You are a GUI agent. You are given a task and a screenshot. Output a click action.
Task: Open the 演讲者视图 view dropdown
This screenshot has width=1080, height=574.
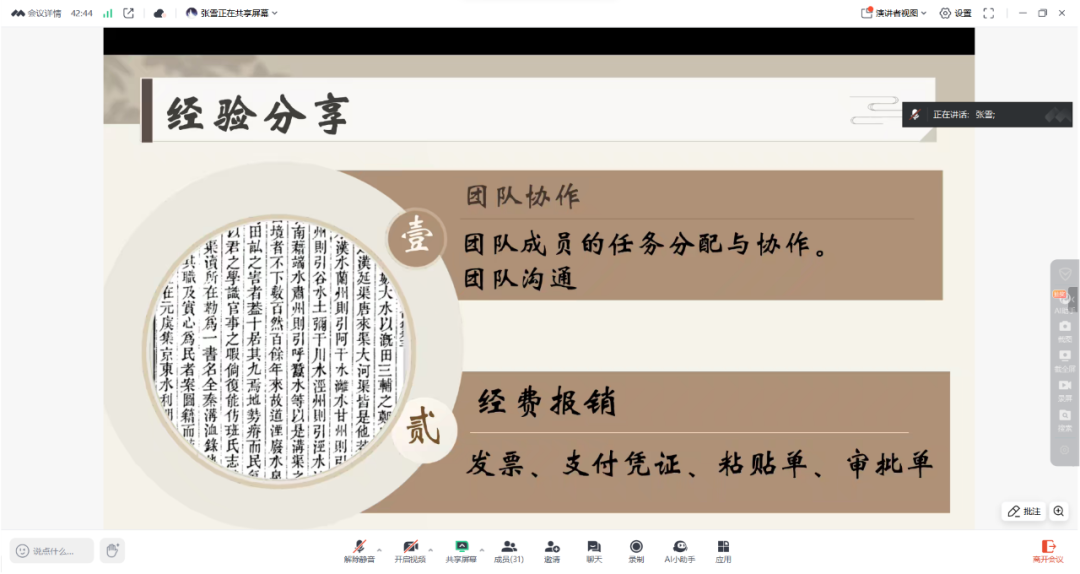pos(893,13)
